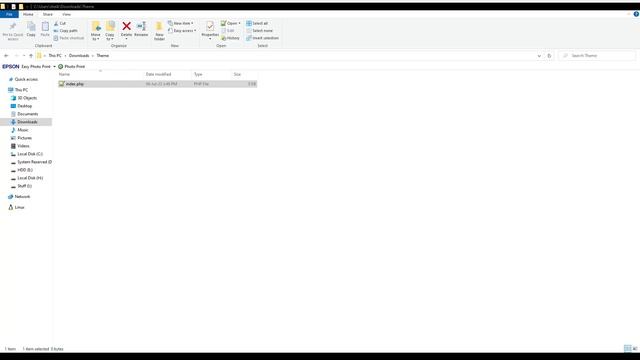Open the New item dropdown
Image resolution: width=640 pixels, height=360 pixels.
pyautogui.click(x=181, y=23)
